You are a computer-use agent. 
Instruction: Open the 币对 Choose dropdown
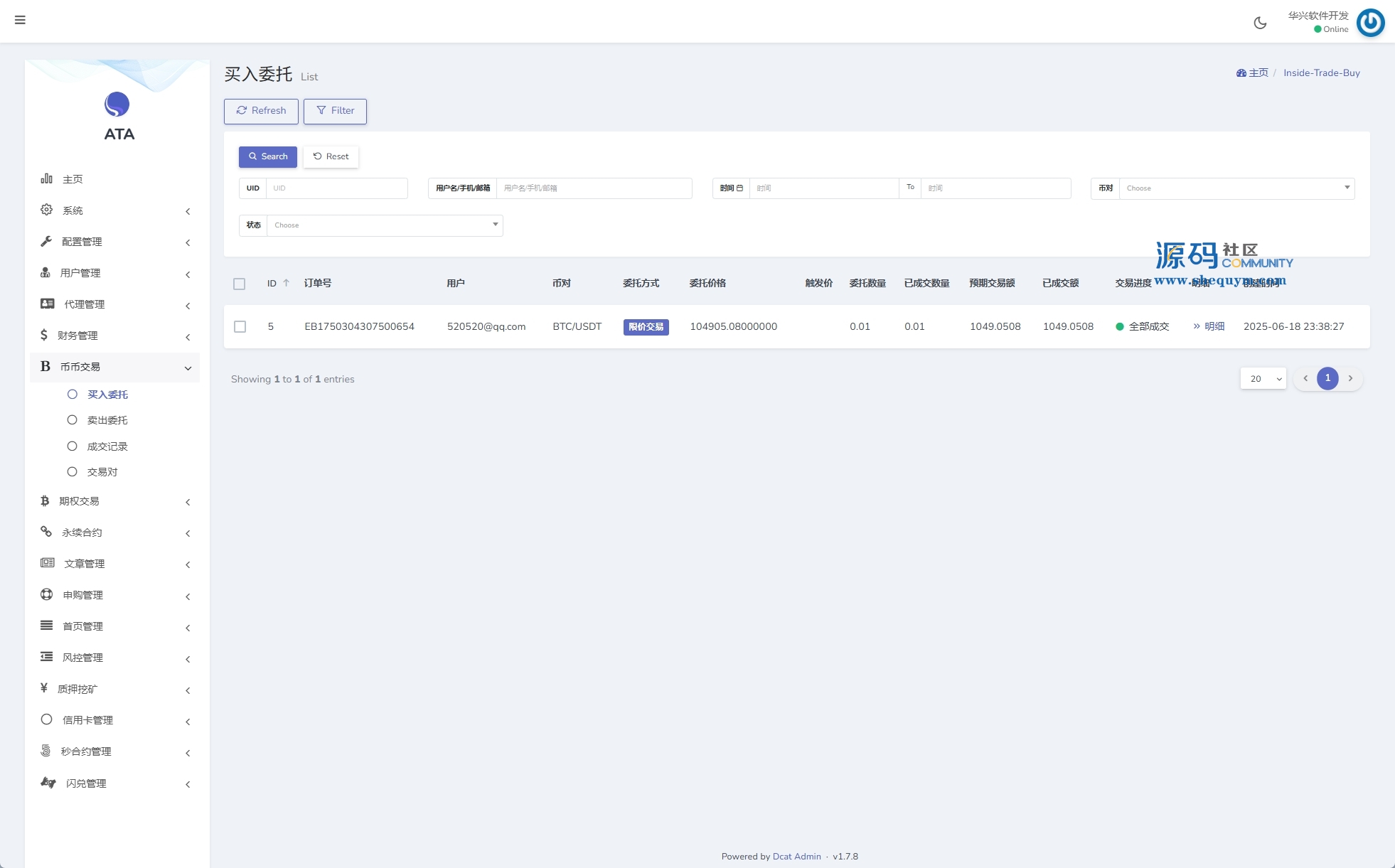(x=1236, y=188)
